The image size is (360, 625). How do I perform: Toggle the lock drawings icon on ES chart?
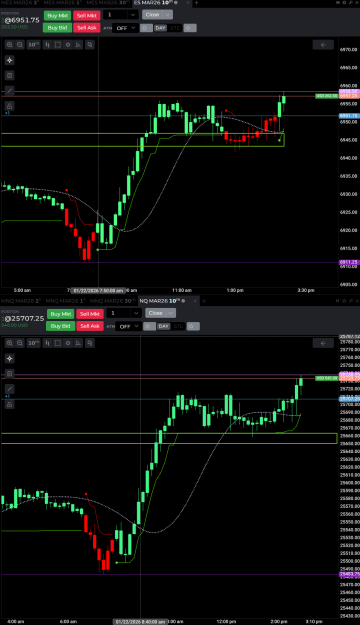tap(10, 106)
